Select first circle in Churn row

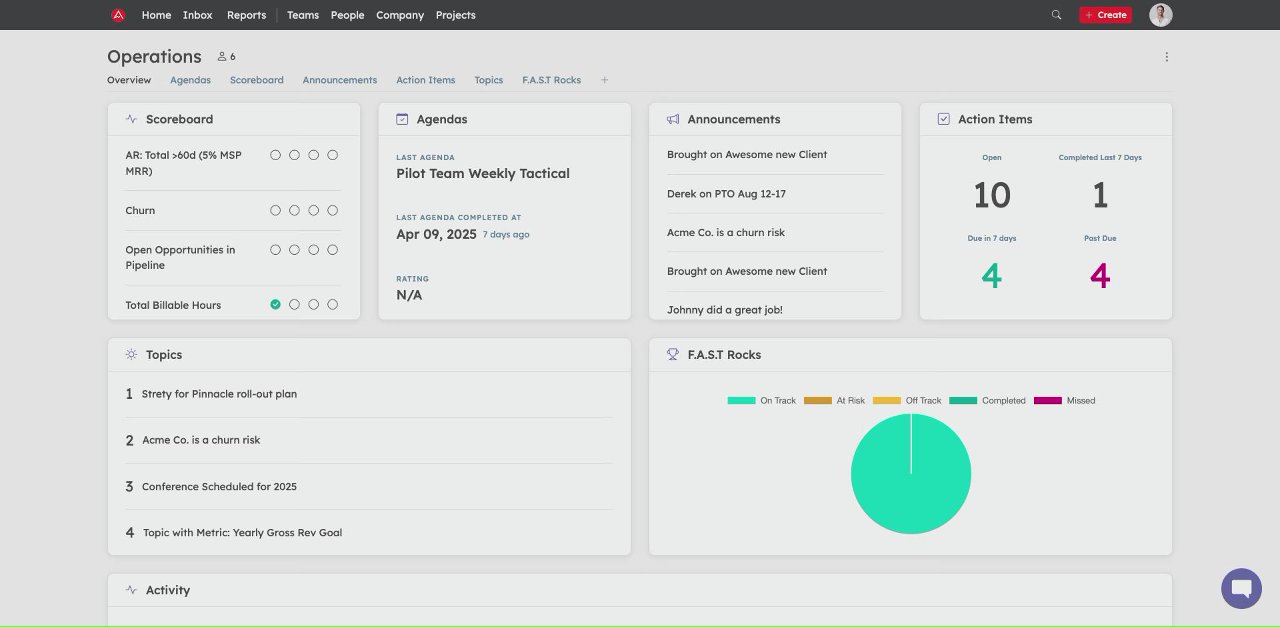click(x=275, y=211)
